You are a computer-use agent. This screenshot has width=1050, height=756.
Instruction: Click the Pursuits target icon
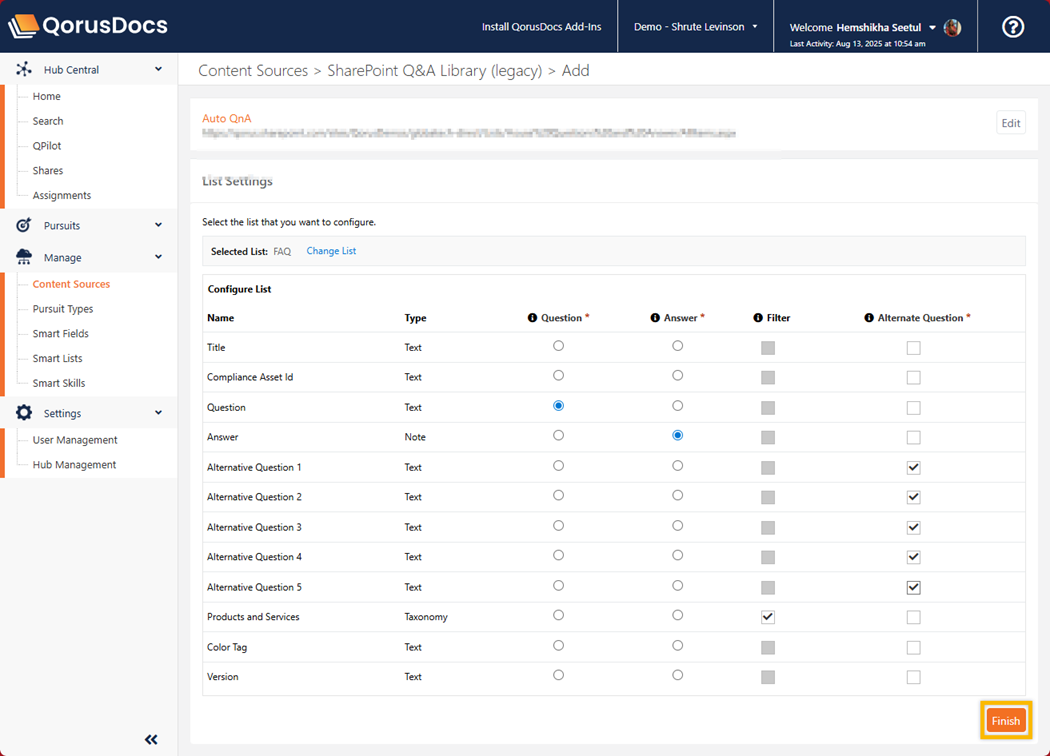pyautogui.click(x=24, y=226)
